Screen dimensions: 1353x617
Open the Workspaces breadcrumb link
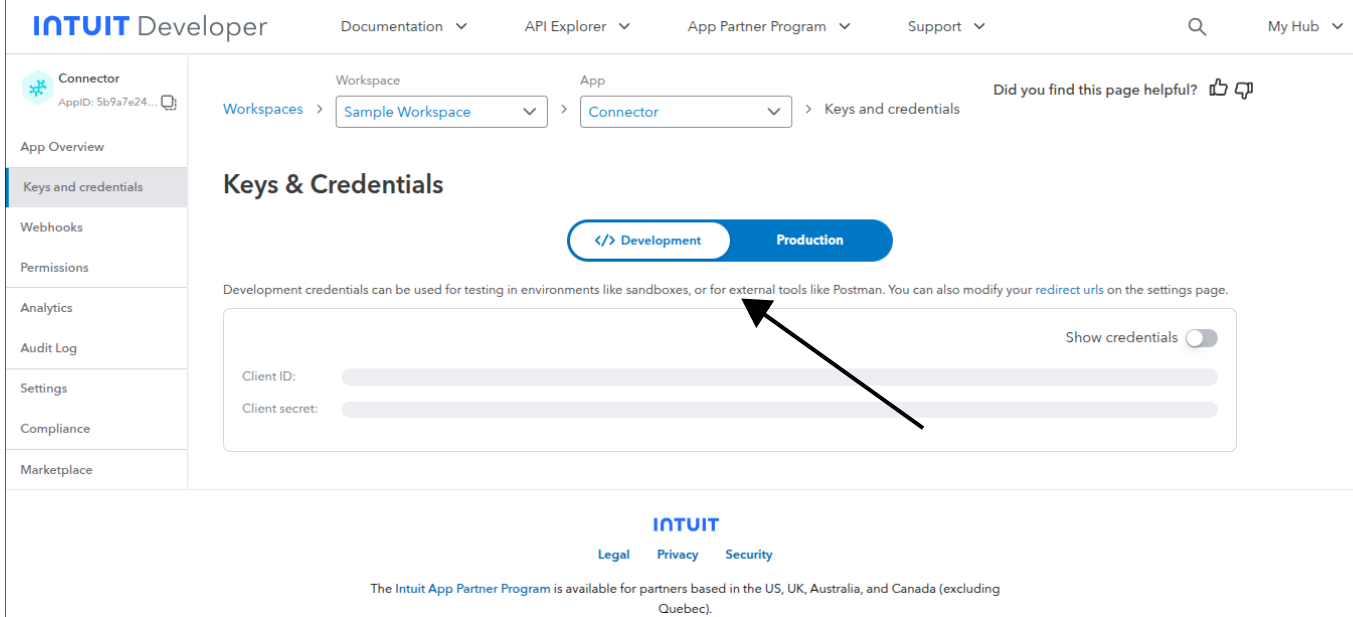click(x=263, y=109)
